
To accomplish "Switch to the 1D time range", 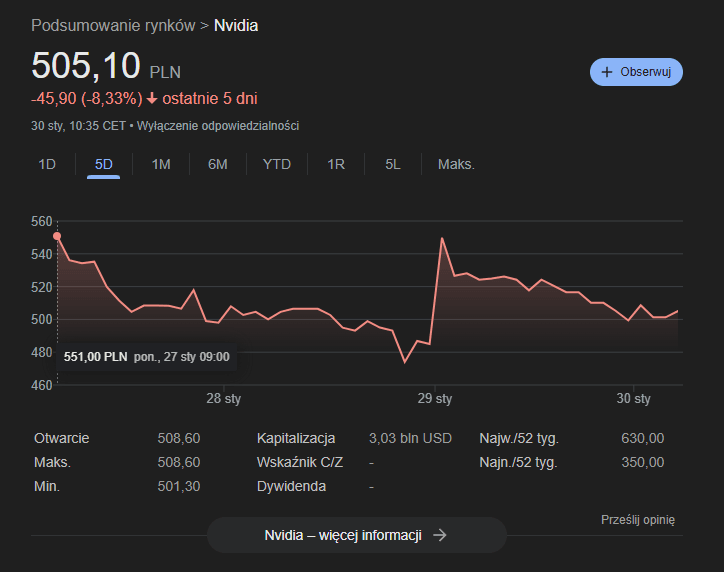I will [x=47, y=164].
